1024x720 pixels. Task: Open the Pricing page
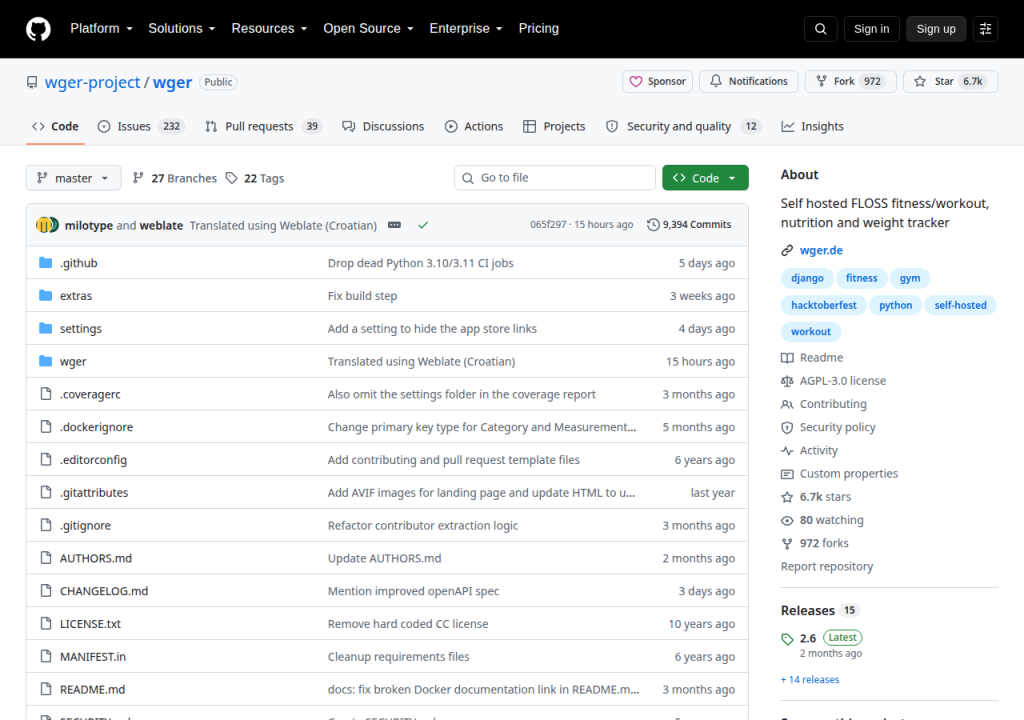pos(539,29)
